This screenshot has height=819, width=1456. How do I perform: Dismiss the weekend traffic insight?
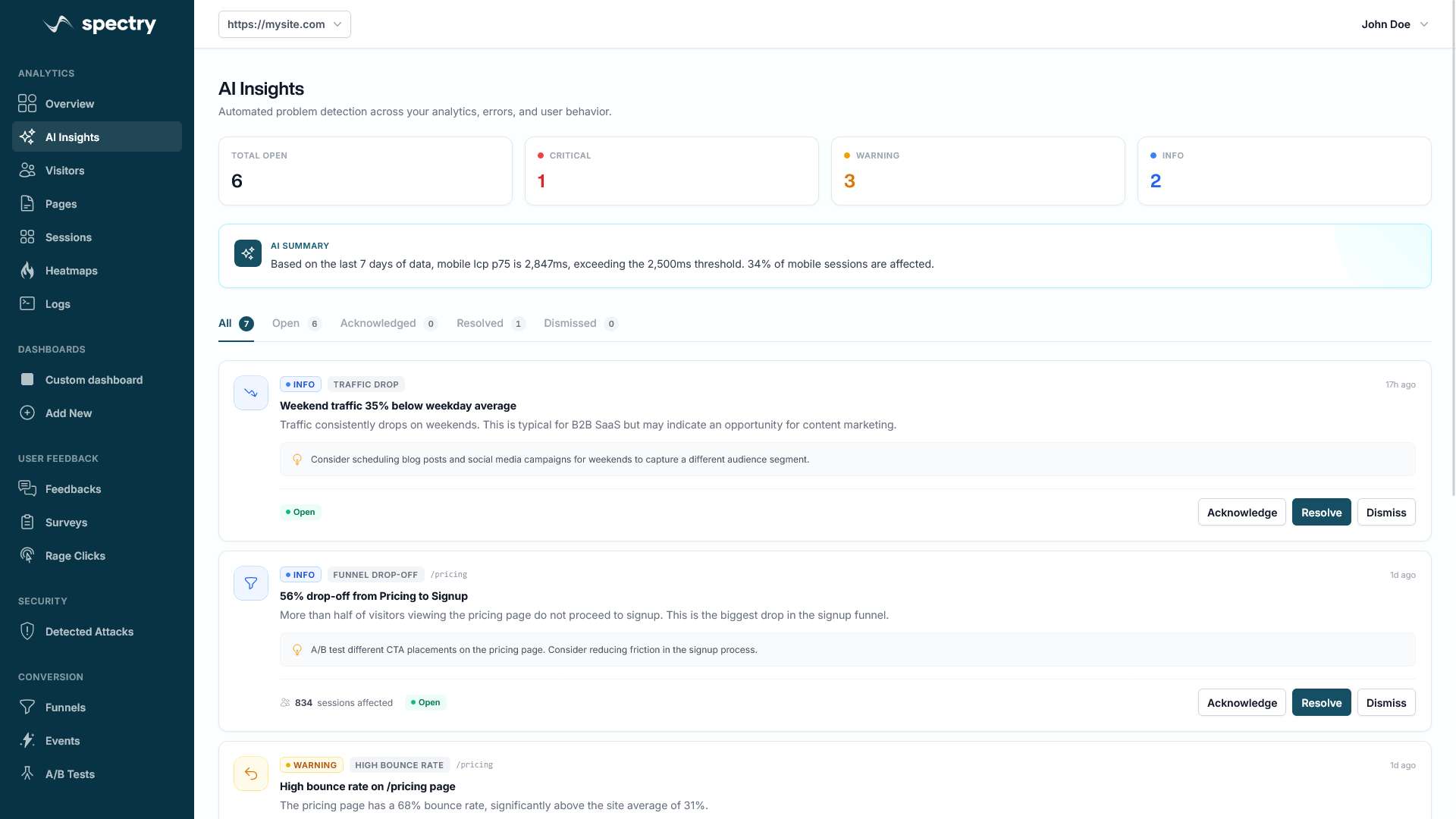click(x=1385, y=513)
